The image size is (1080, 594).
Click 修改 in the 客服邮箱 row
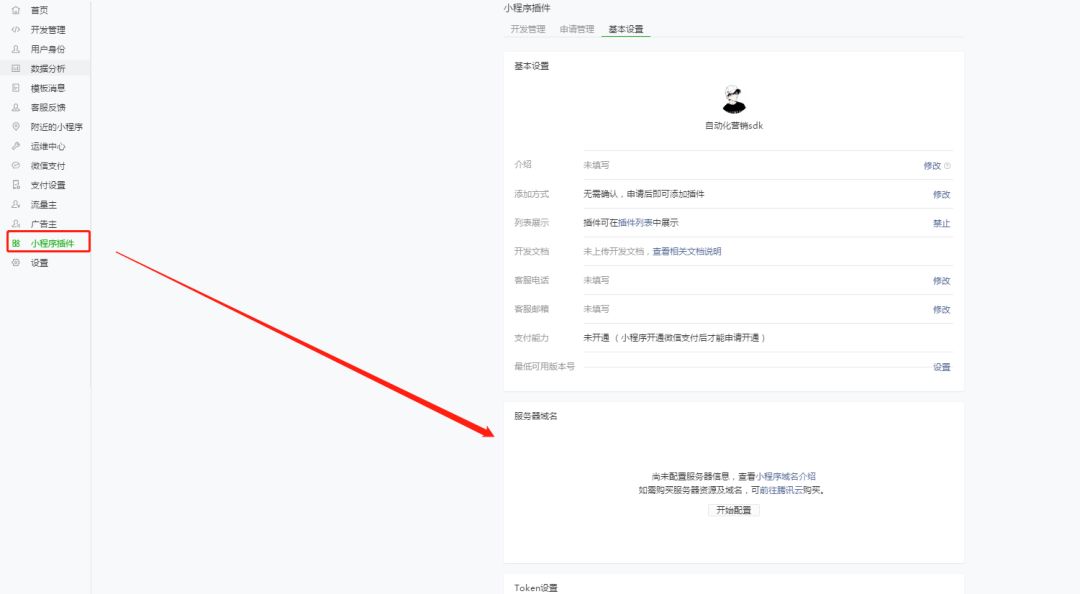tap(942, 309)
